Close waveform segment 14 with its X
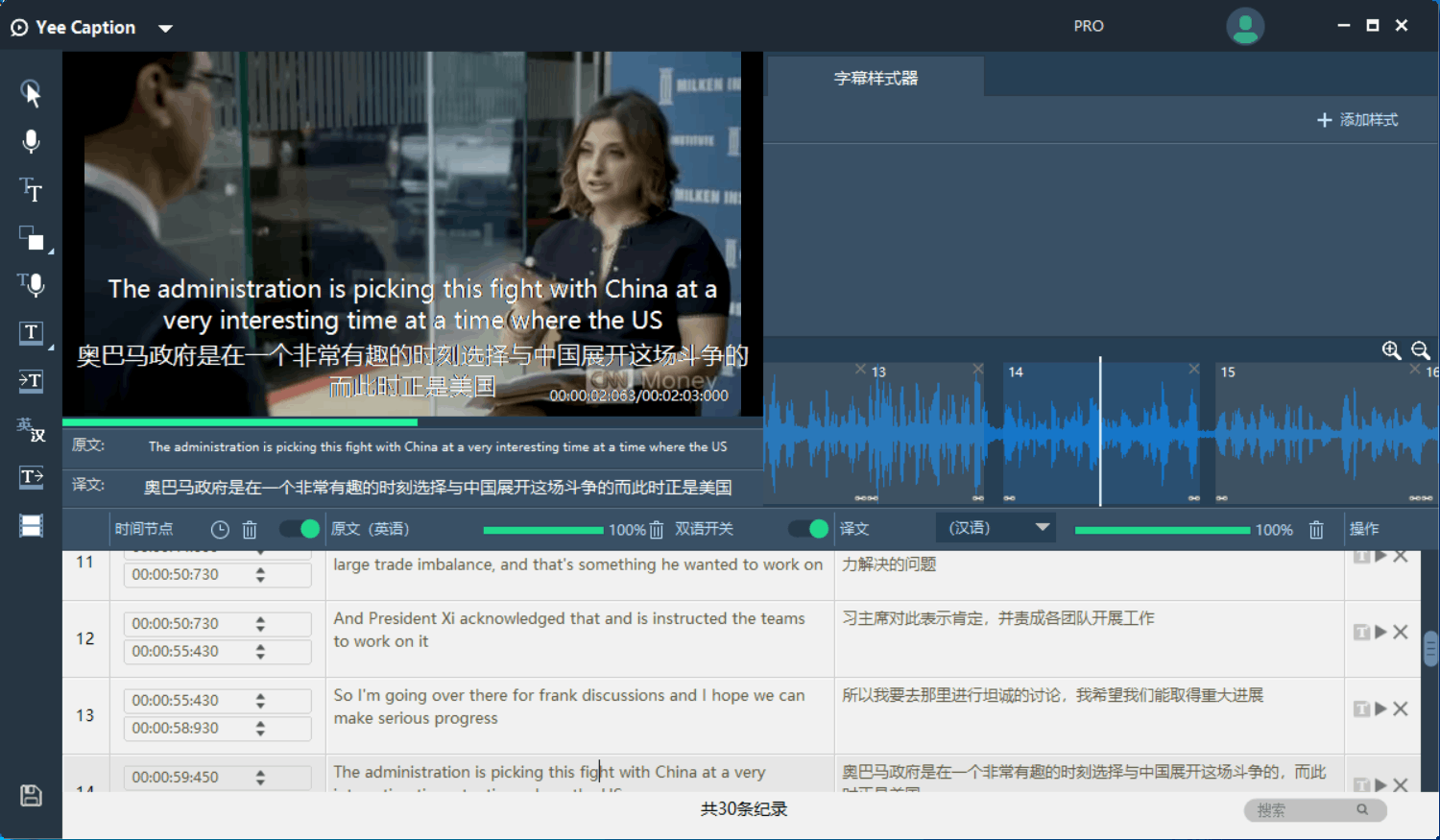 pos(1194,369)
